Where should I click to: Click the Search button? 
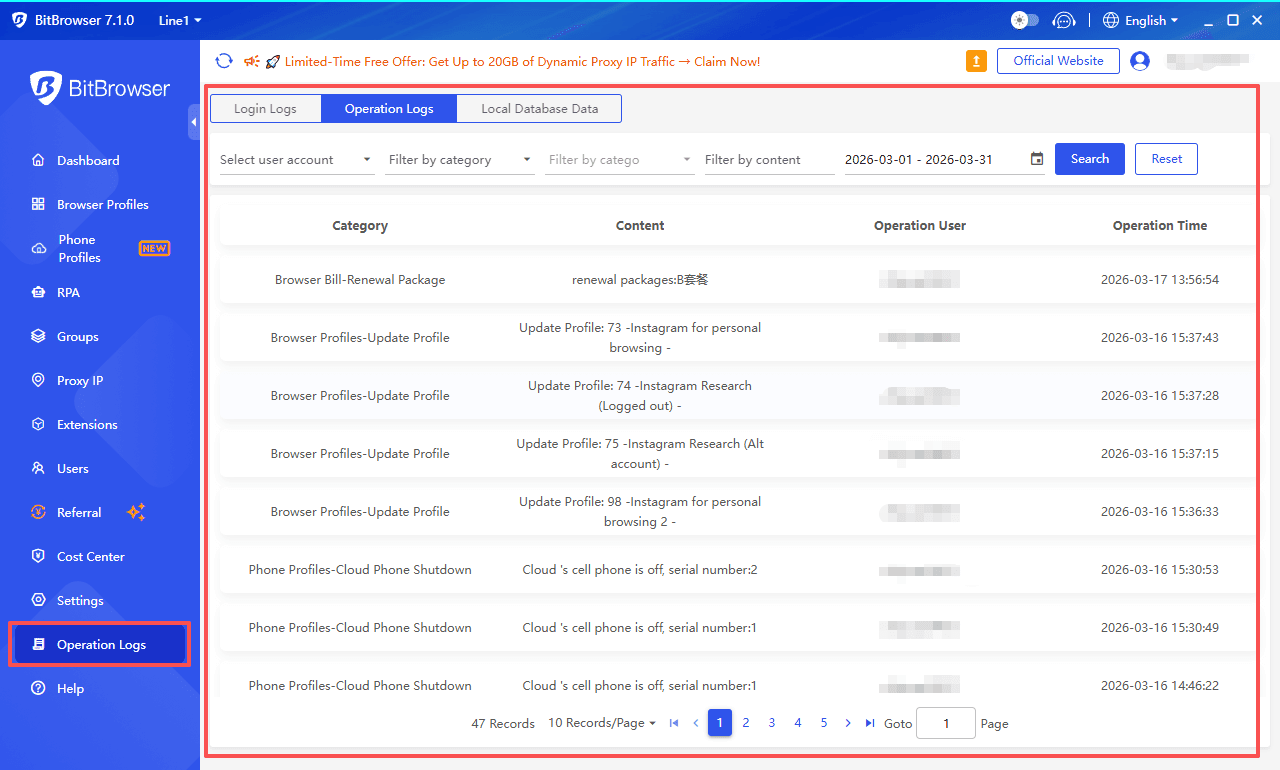pos(1089,158)
